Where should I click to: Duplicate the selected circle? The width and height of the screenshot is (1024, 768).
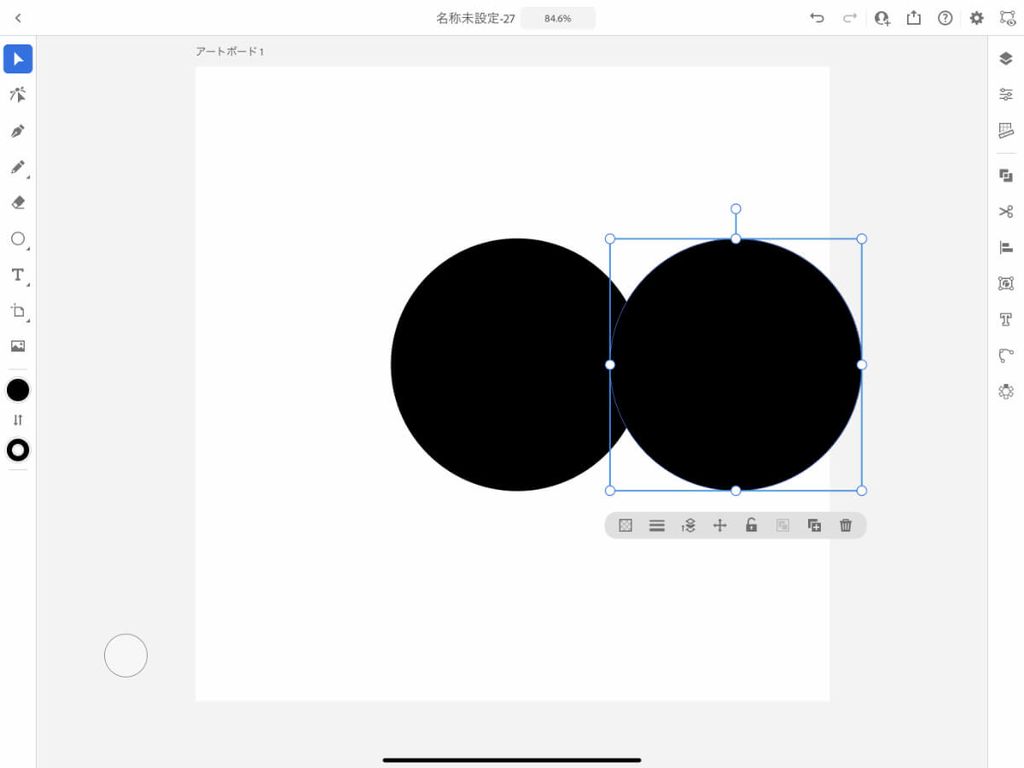click(x=814, y=526)
